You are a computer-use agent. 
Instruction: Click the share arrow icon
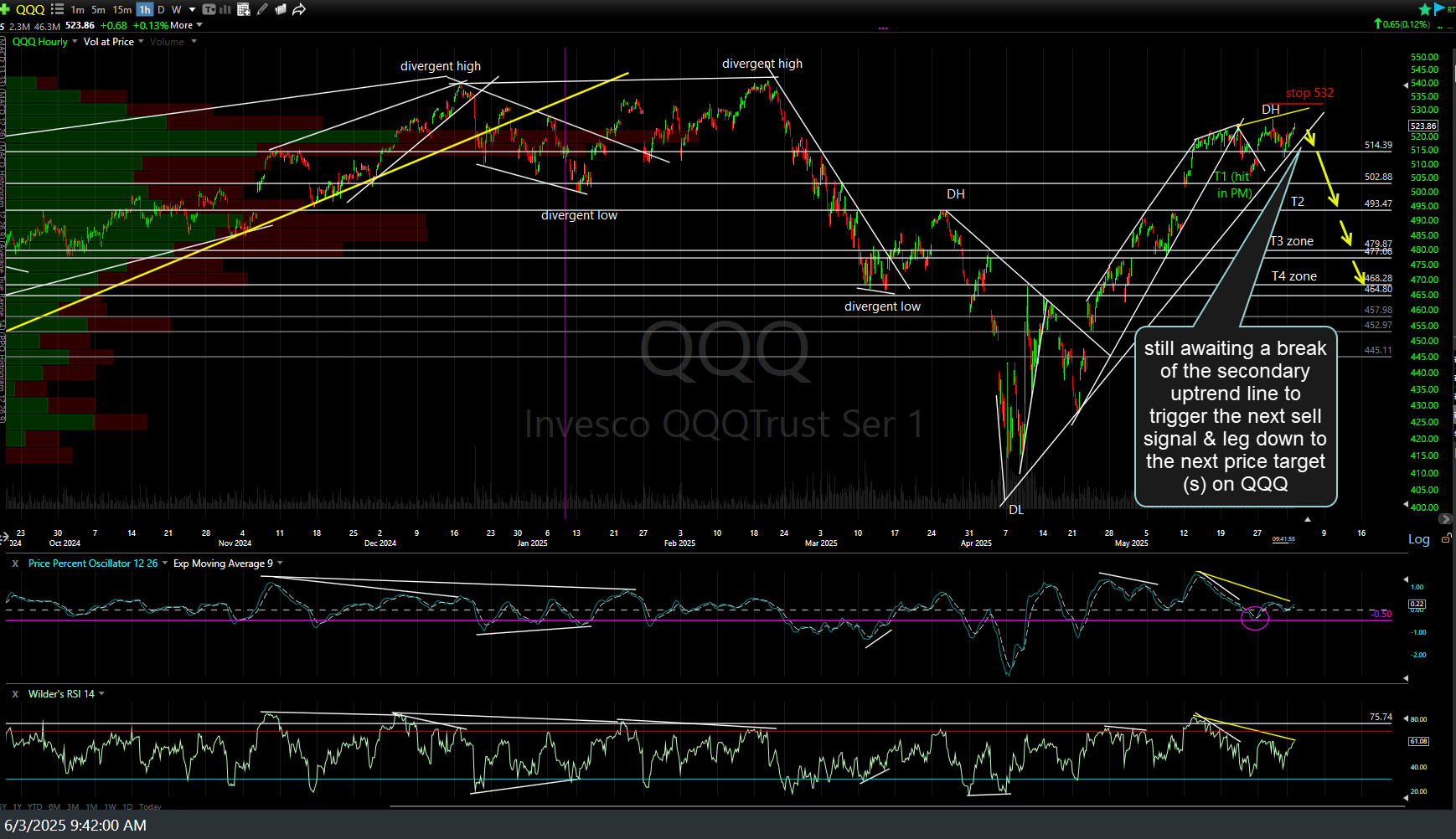point(299,9)
